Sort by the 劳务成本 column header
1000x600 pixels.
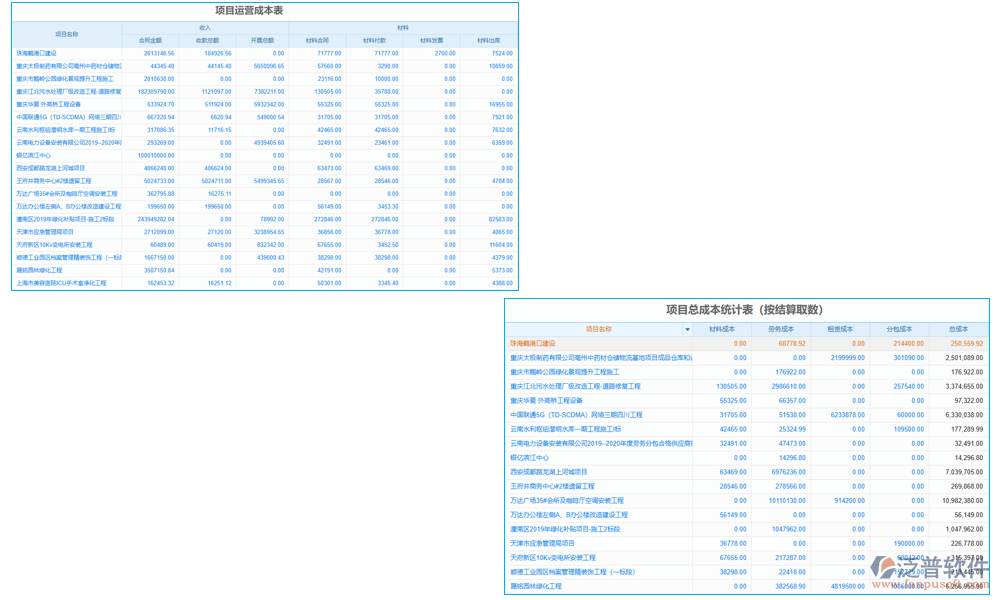[781, 329]
